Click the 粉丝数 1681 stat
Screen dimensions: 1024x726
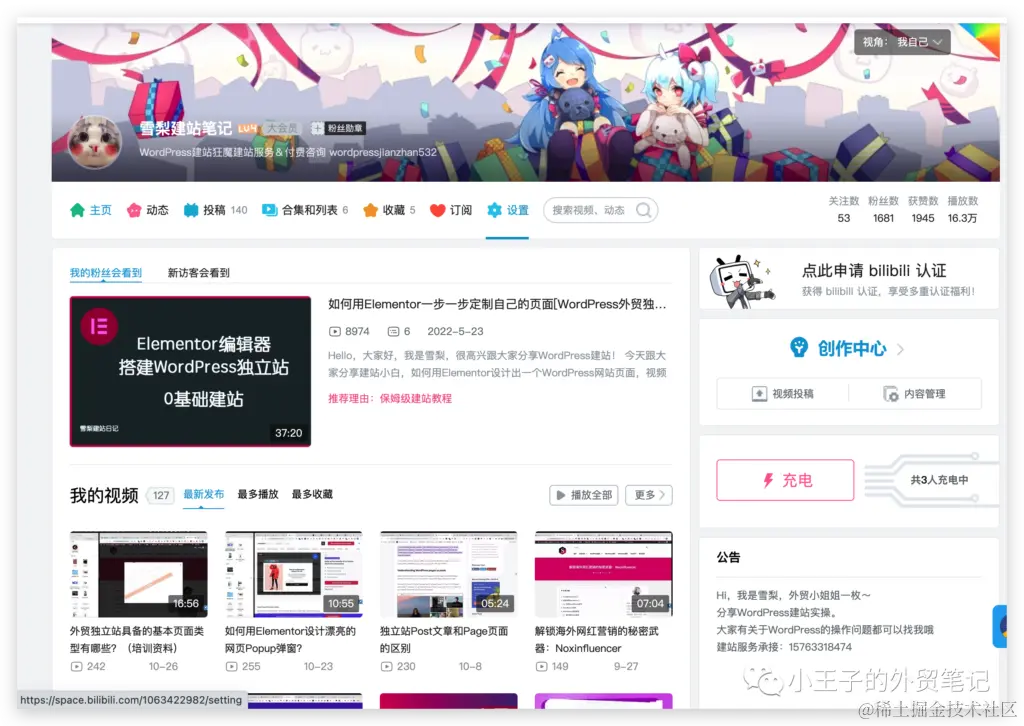[x=884, y=210]
